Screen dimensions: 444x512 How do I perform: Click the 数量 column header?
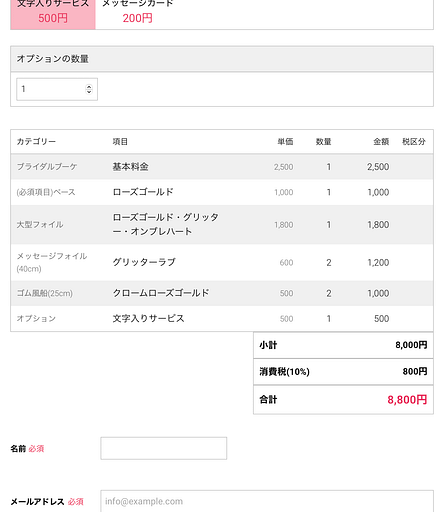[x=323, y=142]
